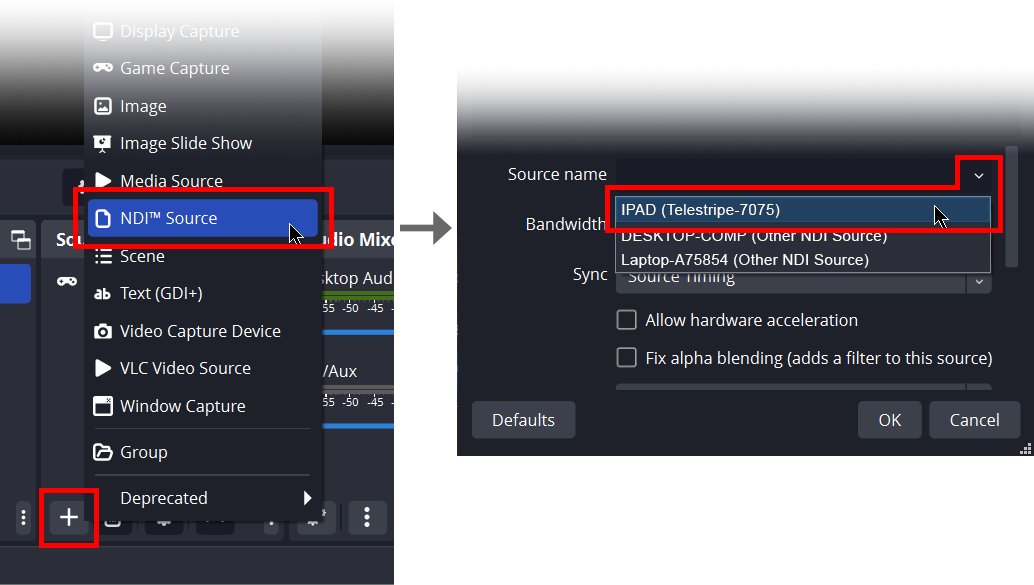Add a Video Capture Device source

[200, 331]
